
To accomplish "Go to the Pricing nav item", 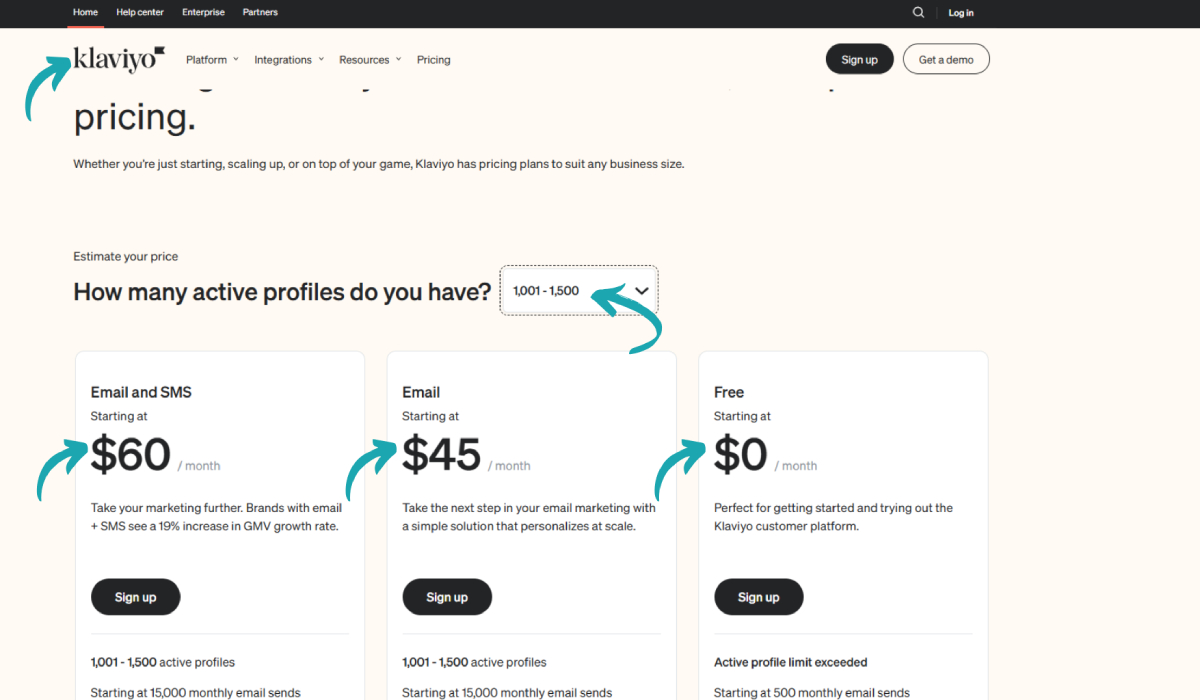I will [x=434, y=60].
